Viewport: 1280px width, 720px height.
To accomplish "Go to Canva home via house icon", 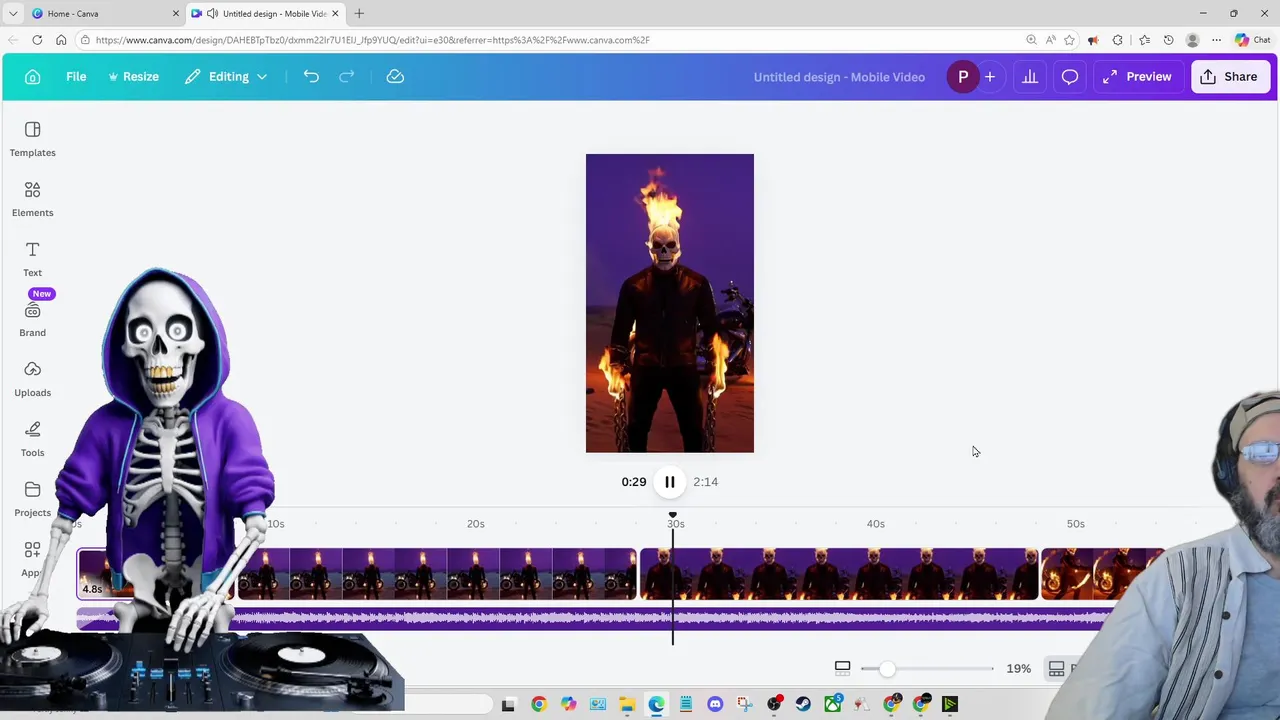I will click(x=32, y=77).
